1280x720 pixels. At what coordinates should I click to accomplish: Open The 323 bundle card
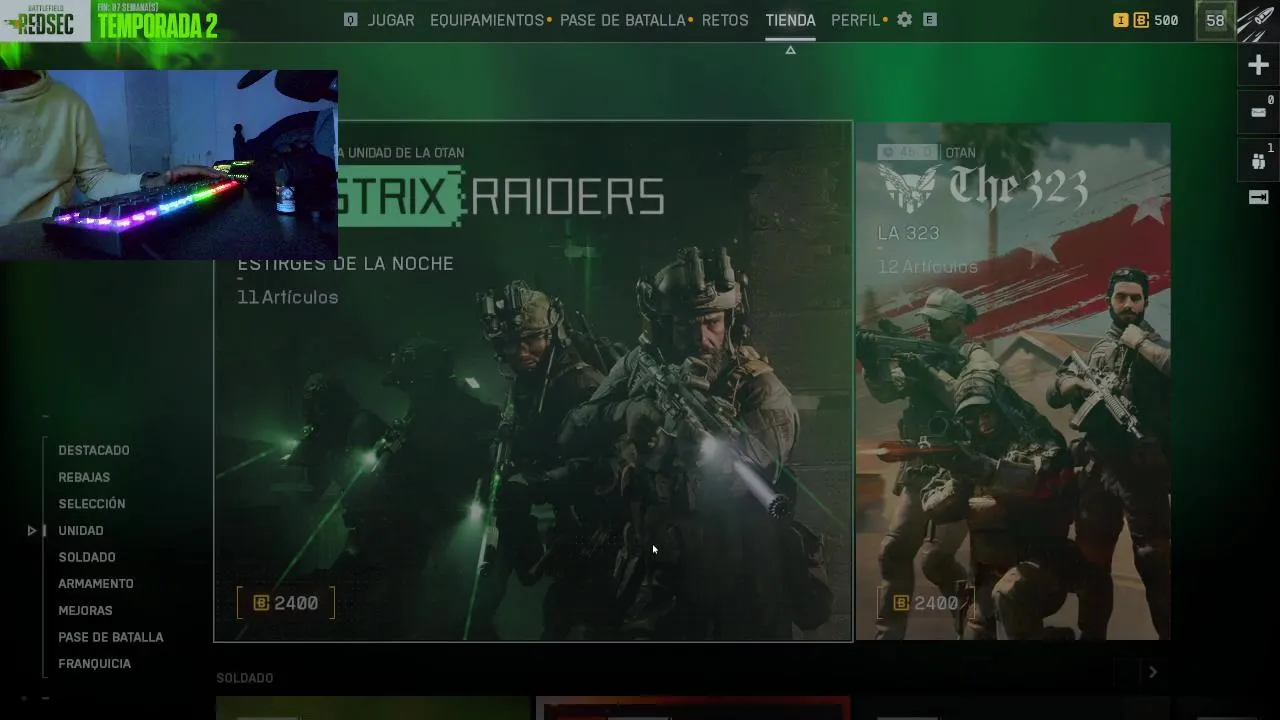click(x=1013, y=381)
